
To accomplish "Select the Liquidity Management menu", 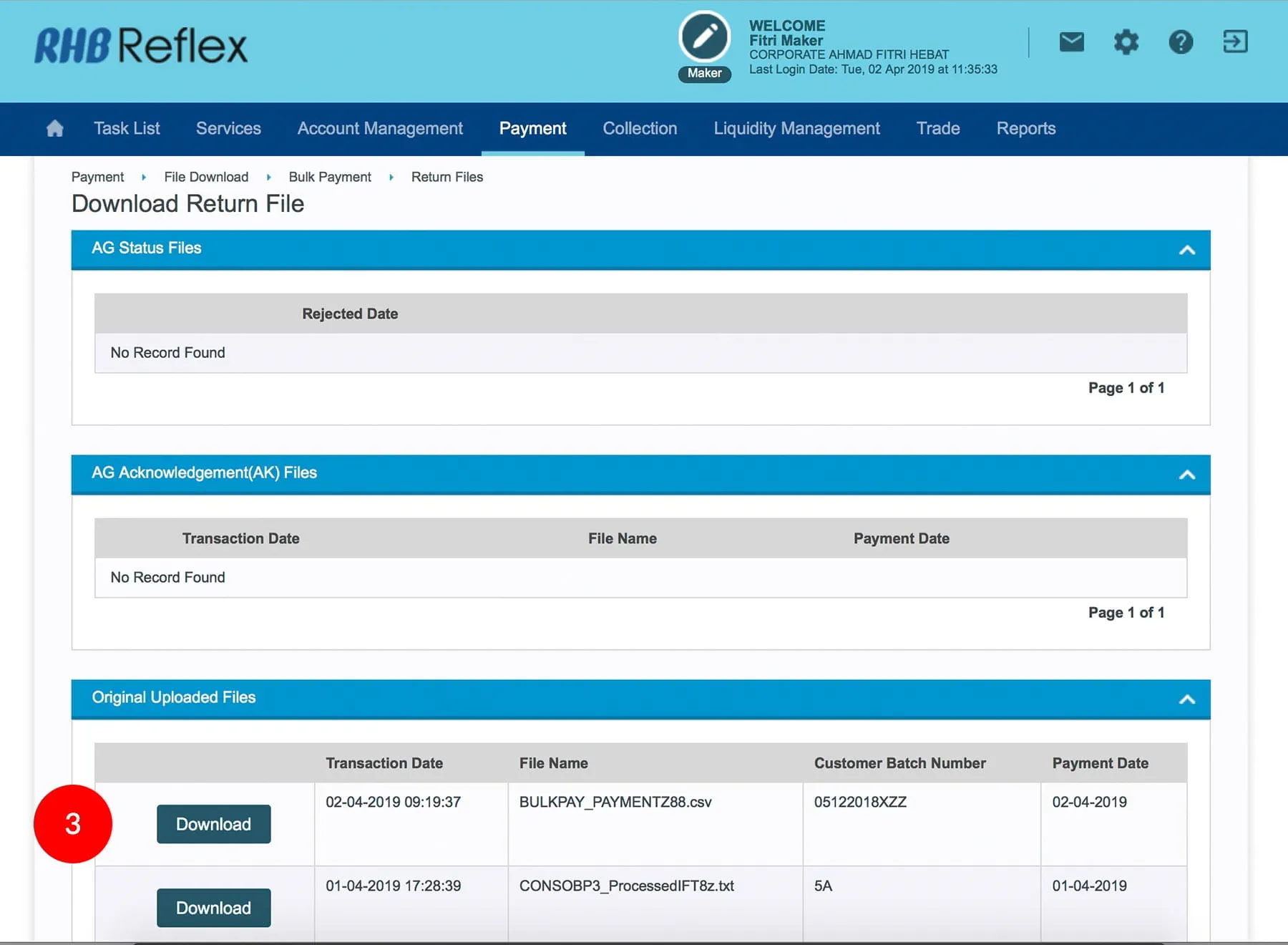I will coord(796,129).
